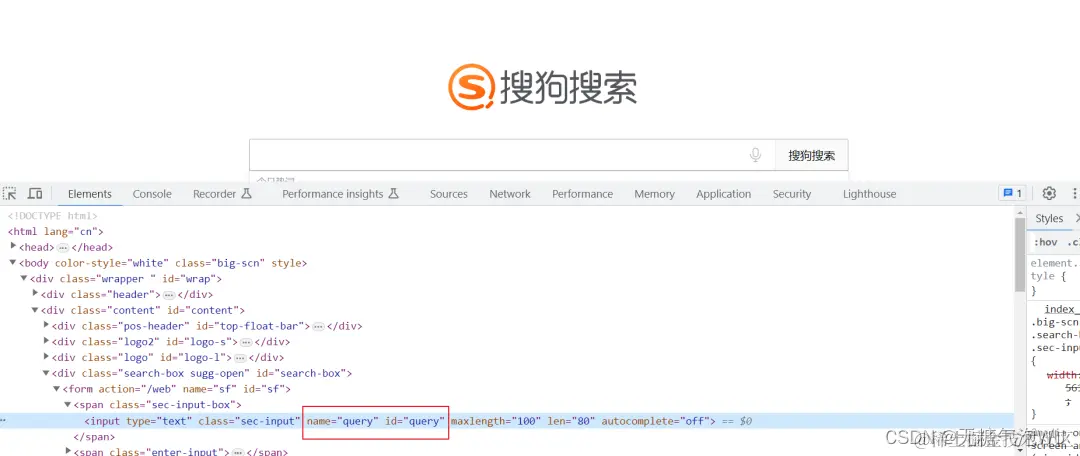Click the Recorder tab flask icon
Viewport: 1080px width, 456px height.
pyautogui.click(x=246, y=194)
